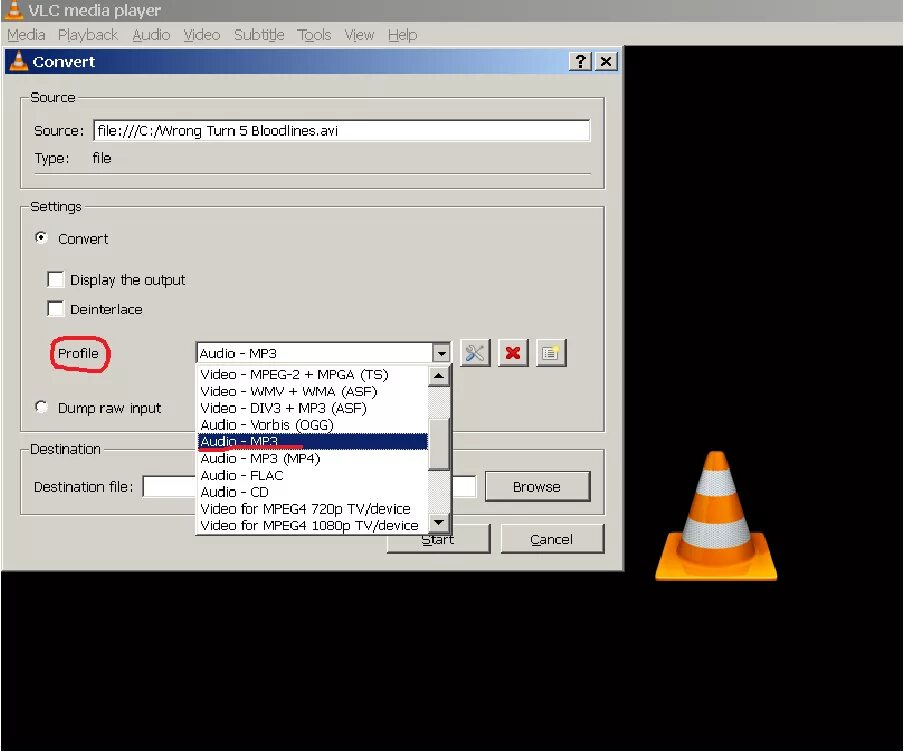Open the Media menu
904x752 pixels.
(x=26, y=35)
